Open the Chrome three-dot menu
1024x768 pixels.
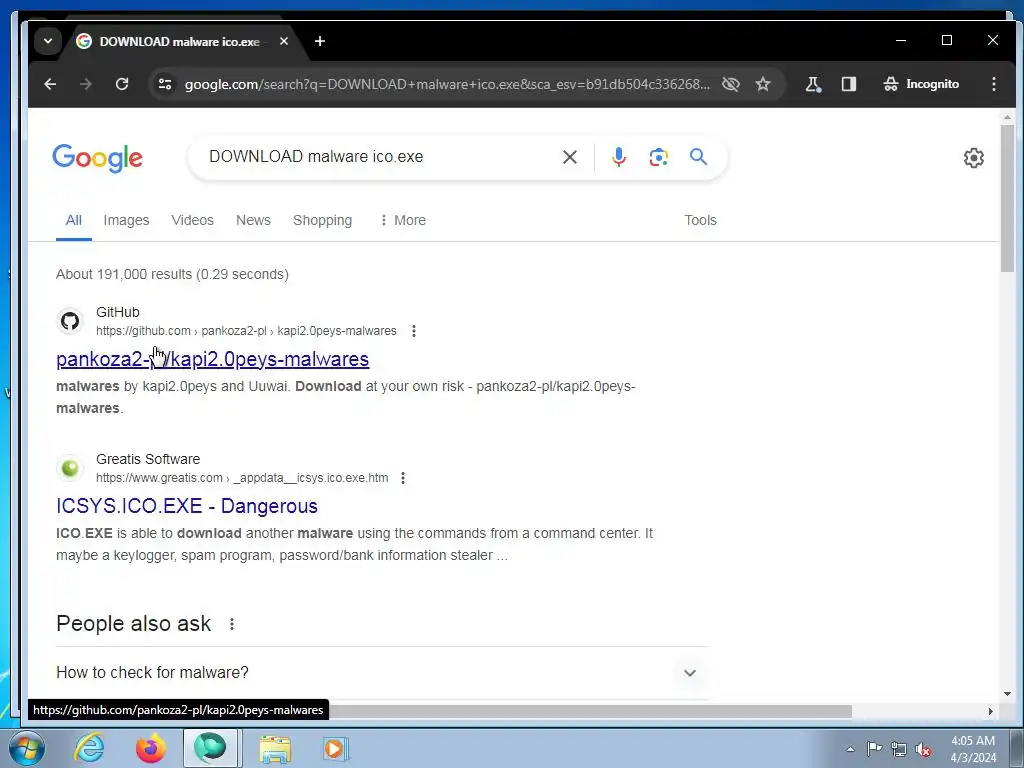(x=993, y=84)
